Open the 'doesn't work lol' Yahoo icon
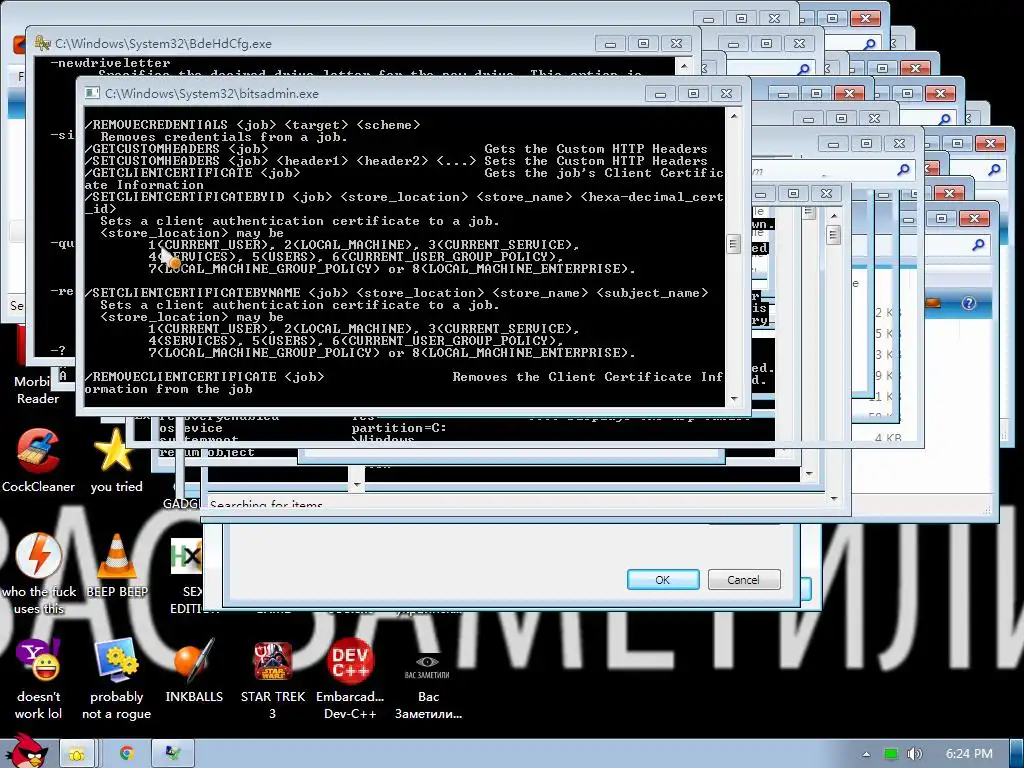Viewport: 1024px width, 768px height. tap(39, 679)
